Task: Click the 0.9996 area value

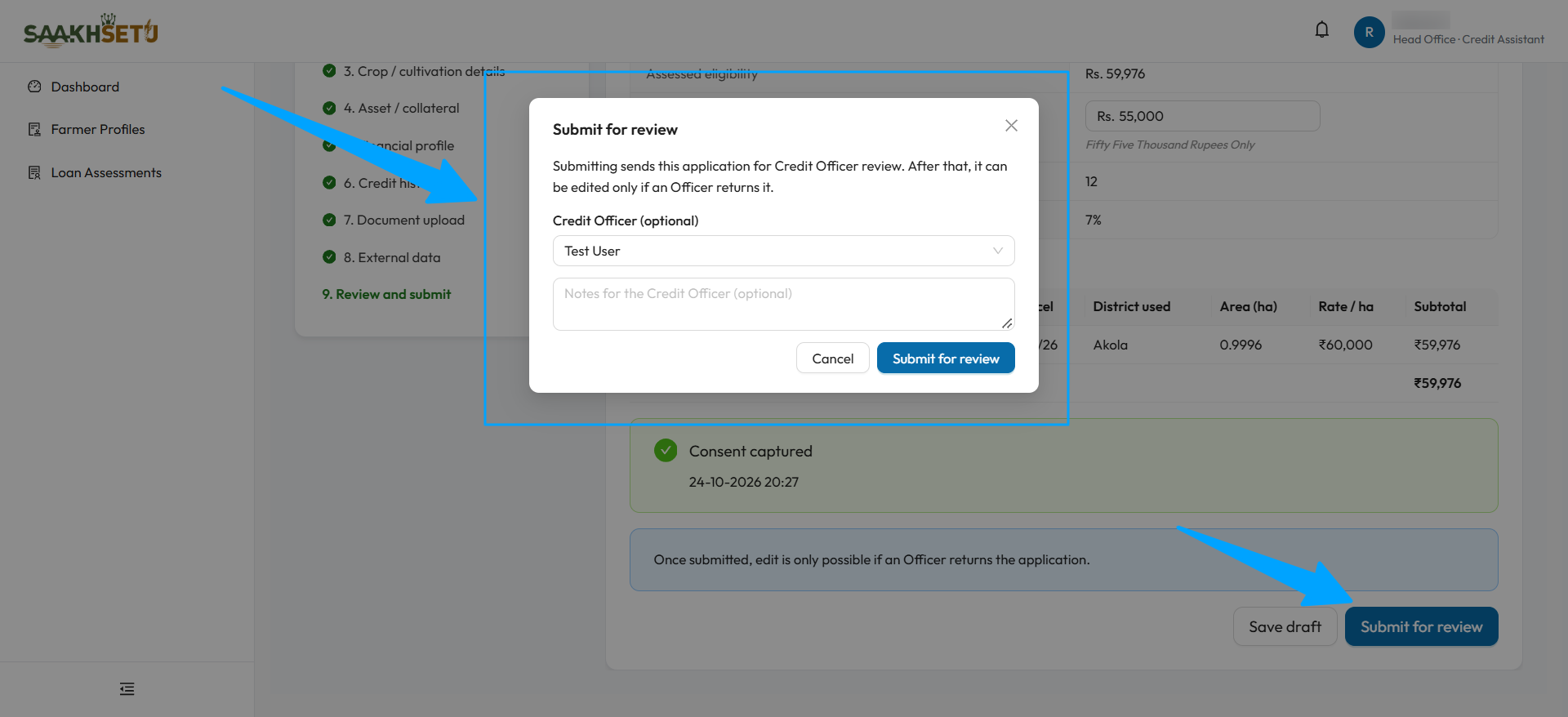Action: (1241, 345)
